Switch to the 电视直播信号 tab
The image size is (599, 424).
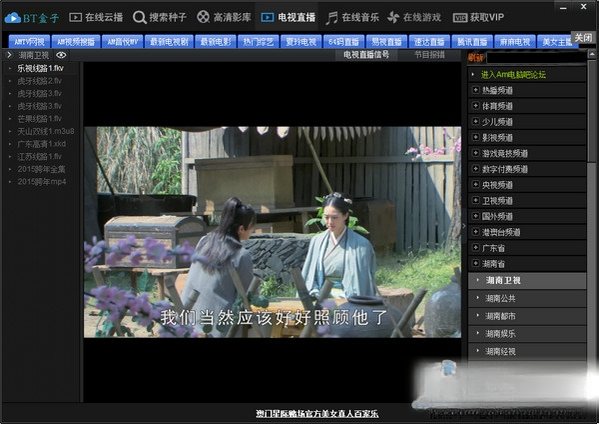click(x=366, y=55)
